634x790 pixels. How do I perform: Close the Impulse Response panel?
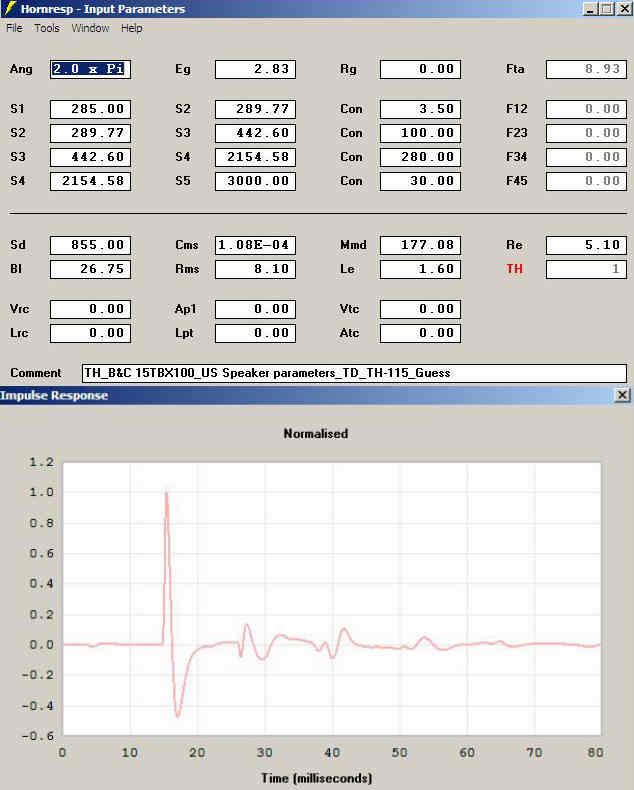point(622,395)
